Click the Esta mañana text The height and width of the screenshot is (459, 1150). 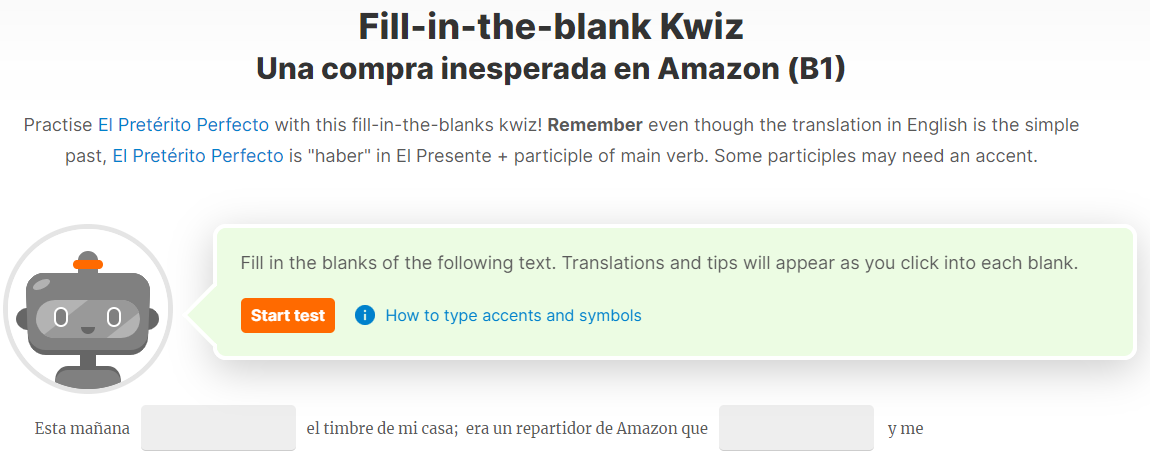click(x=82, y=428)
